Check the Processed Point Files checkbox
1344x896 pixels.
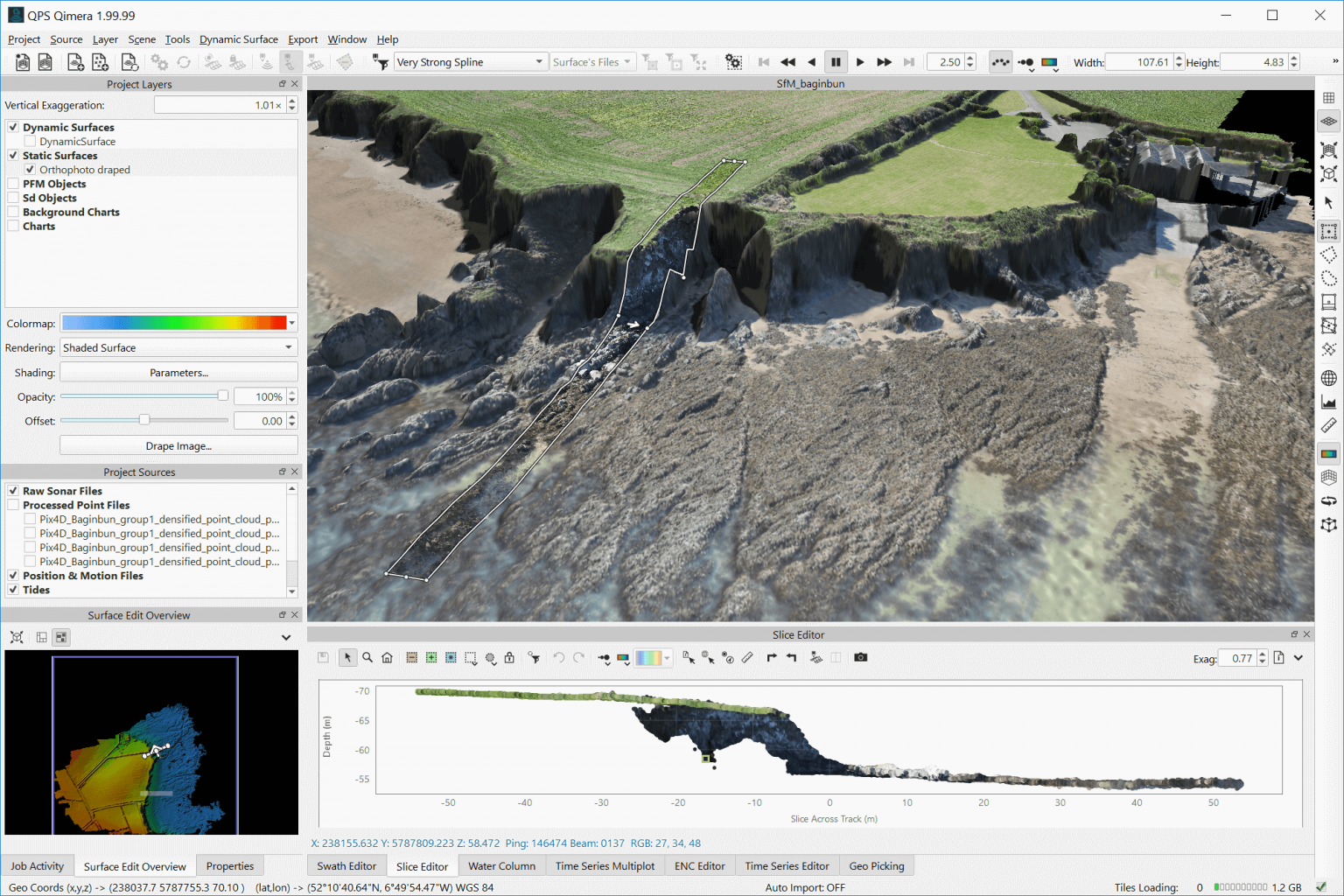click(13, 505)
